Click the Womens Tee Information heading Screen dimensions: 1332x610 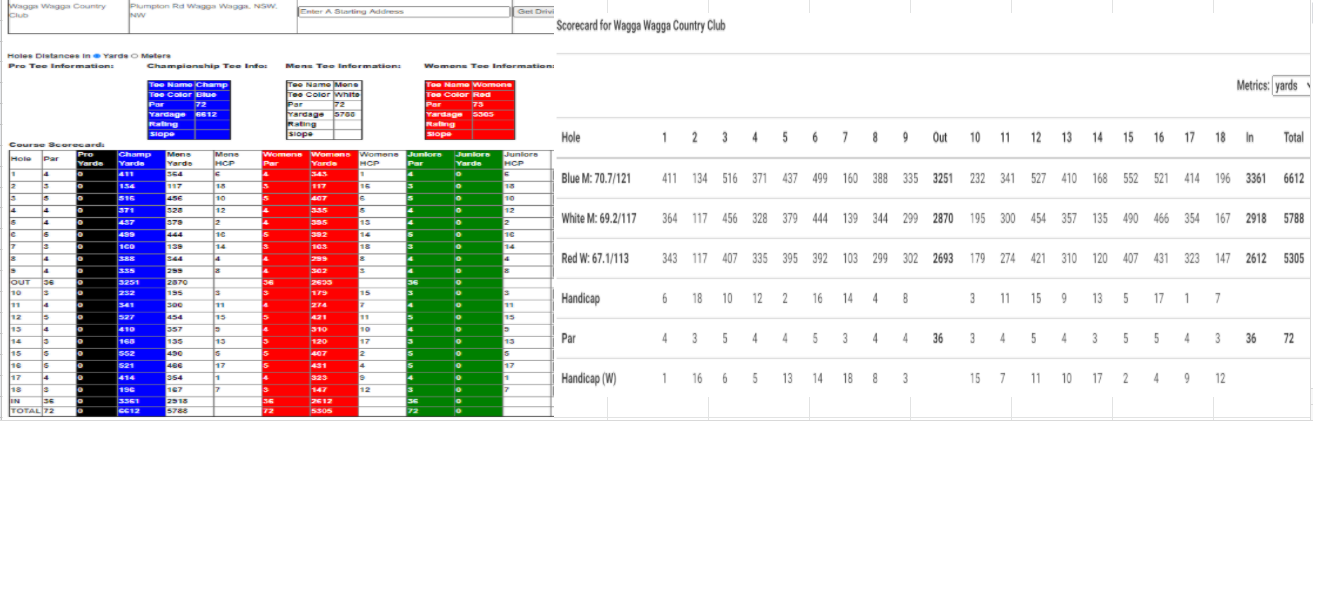coord(489,66)
